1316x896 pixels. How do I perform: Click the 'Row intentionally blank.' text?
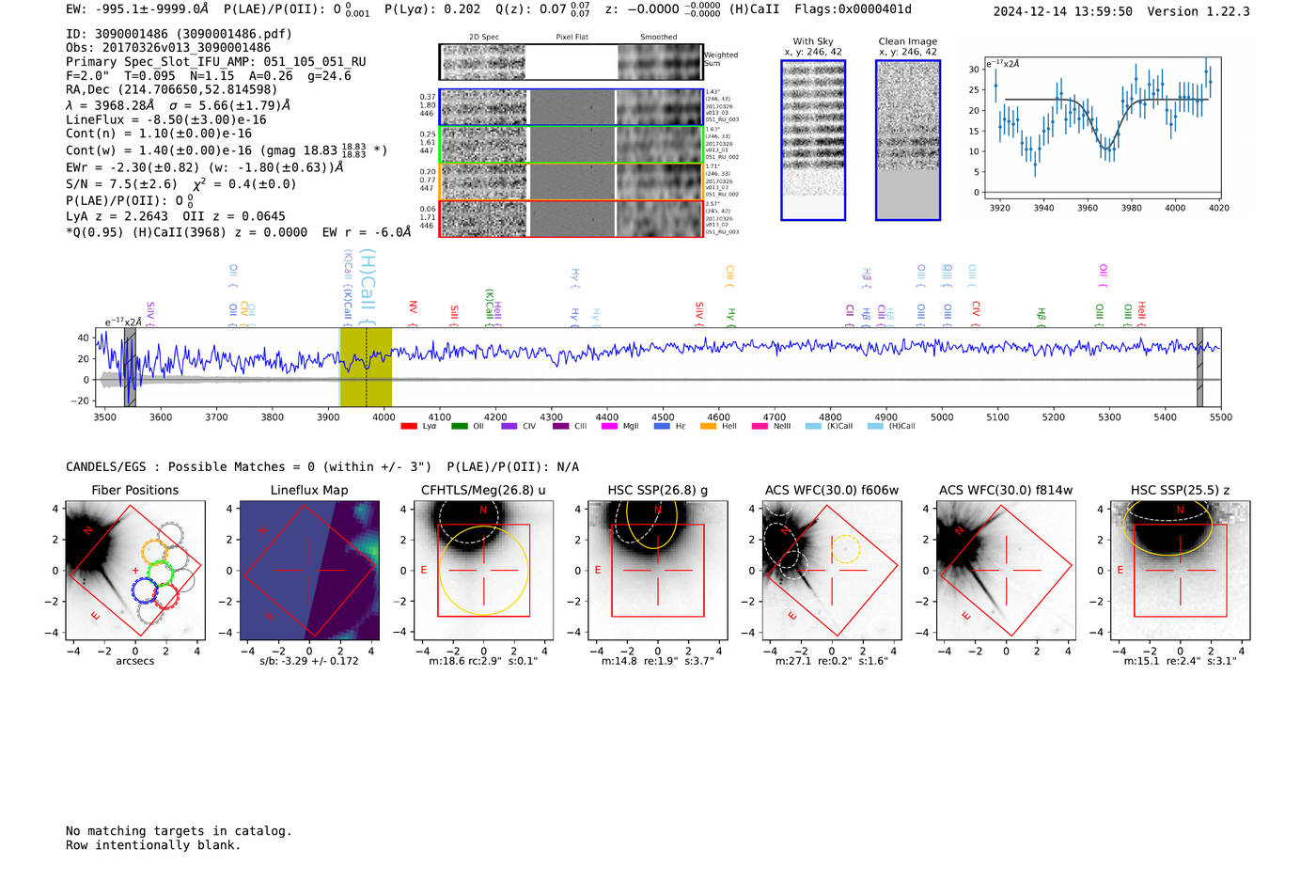tap(153, 845)
